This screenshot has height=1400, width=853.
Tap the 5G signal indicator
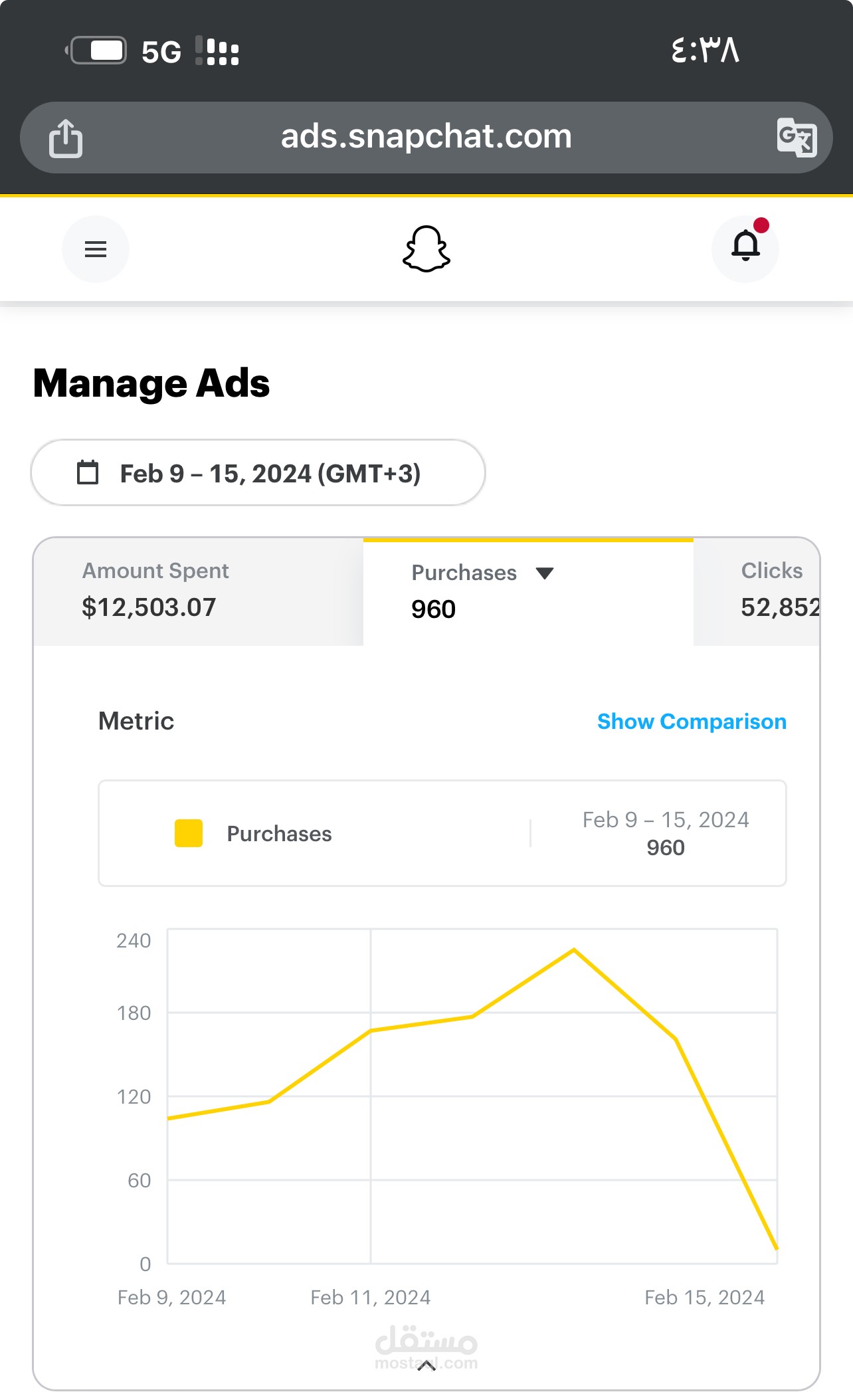pyautogui.click(x=161, y=52)
